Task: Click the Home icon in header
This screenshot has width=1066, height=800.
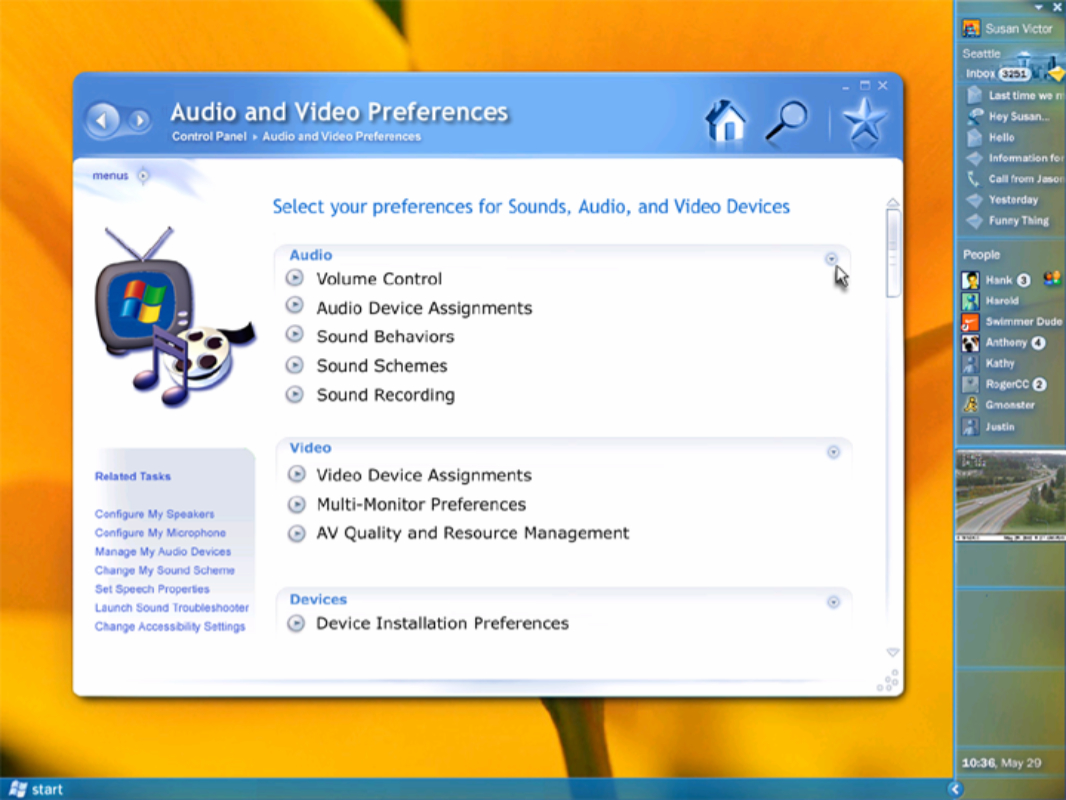Action: [x=726, y=121]
